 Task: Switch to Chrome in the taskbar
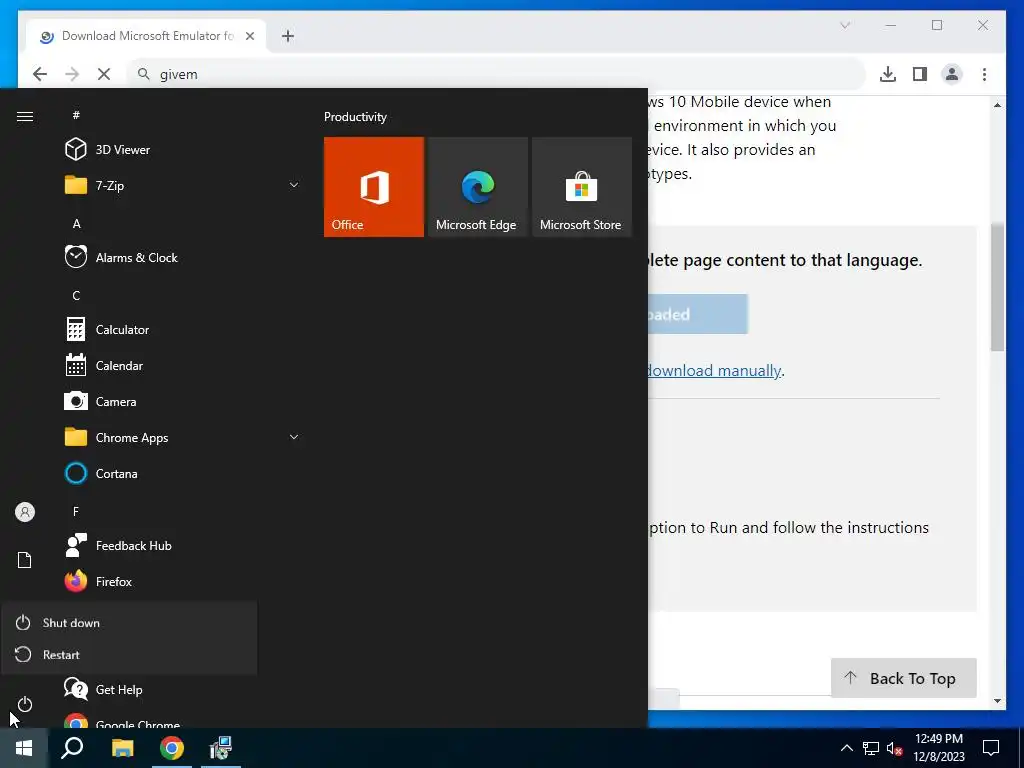(x=172, y=748)
